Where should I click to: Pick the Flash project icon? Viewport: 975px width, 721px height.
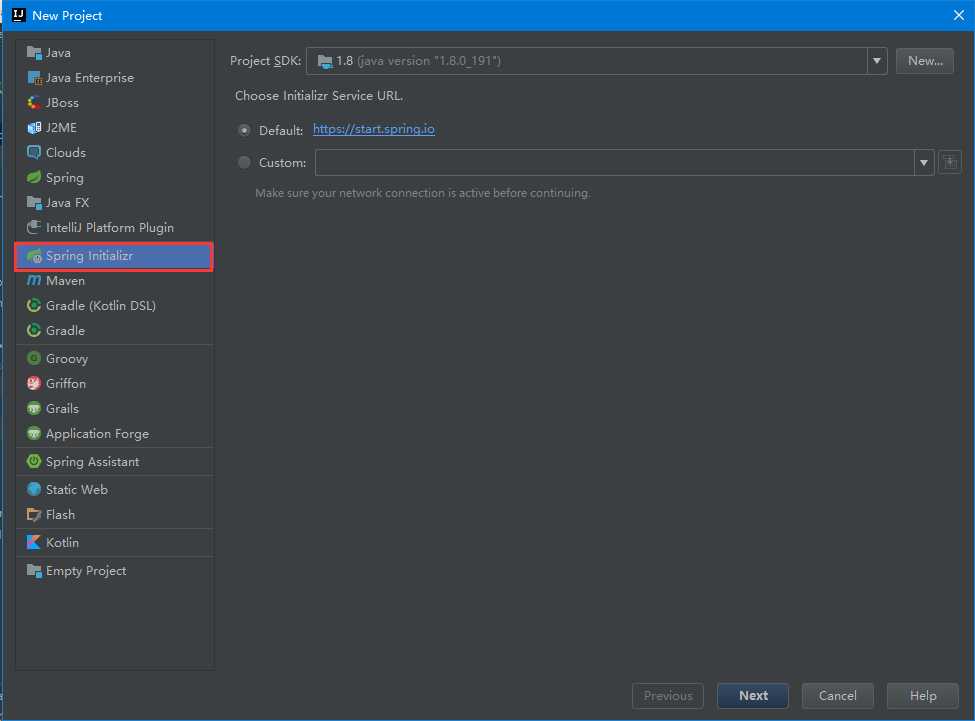click(34, 515)
